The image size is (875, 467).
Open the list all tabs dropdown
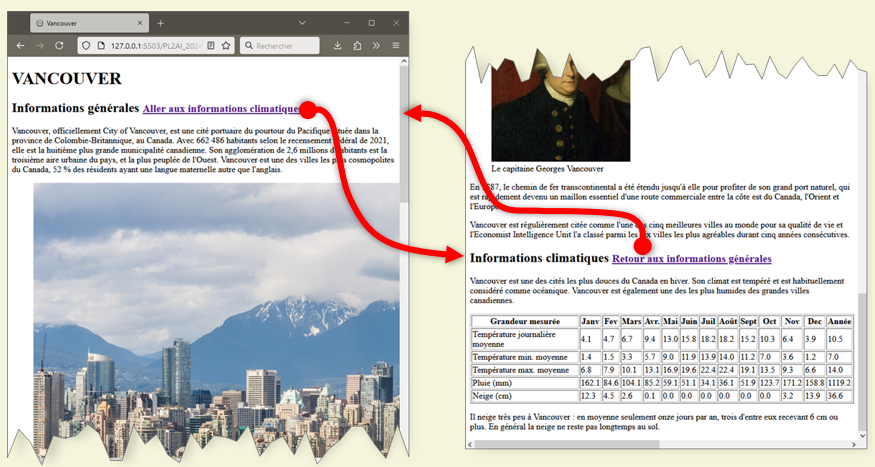click(302, 22)
